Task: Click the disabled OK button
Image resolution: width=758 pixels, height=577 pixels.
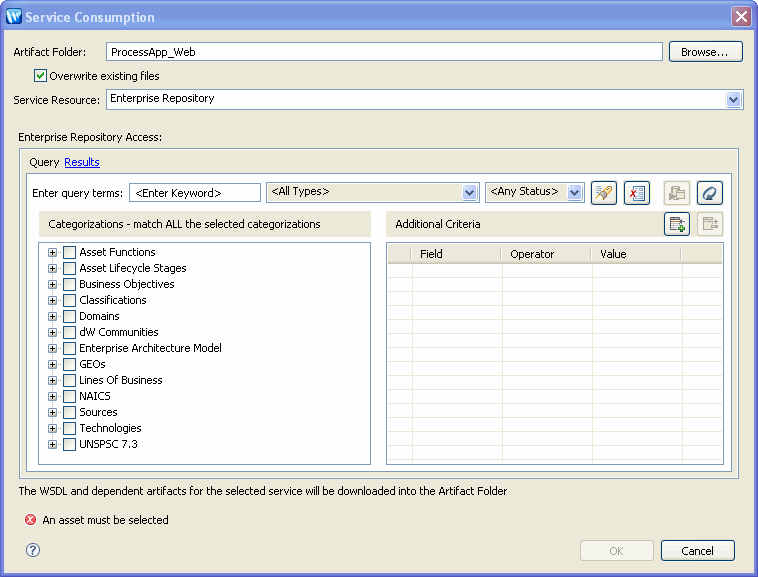Action: point(617,550)
